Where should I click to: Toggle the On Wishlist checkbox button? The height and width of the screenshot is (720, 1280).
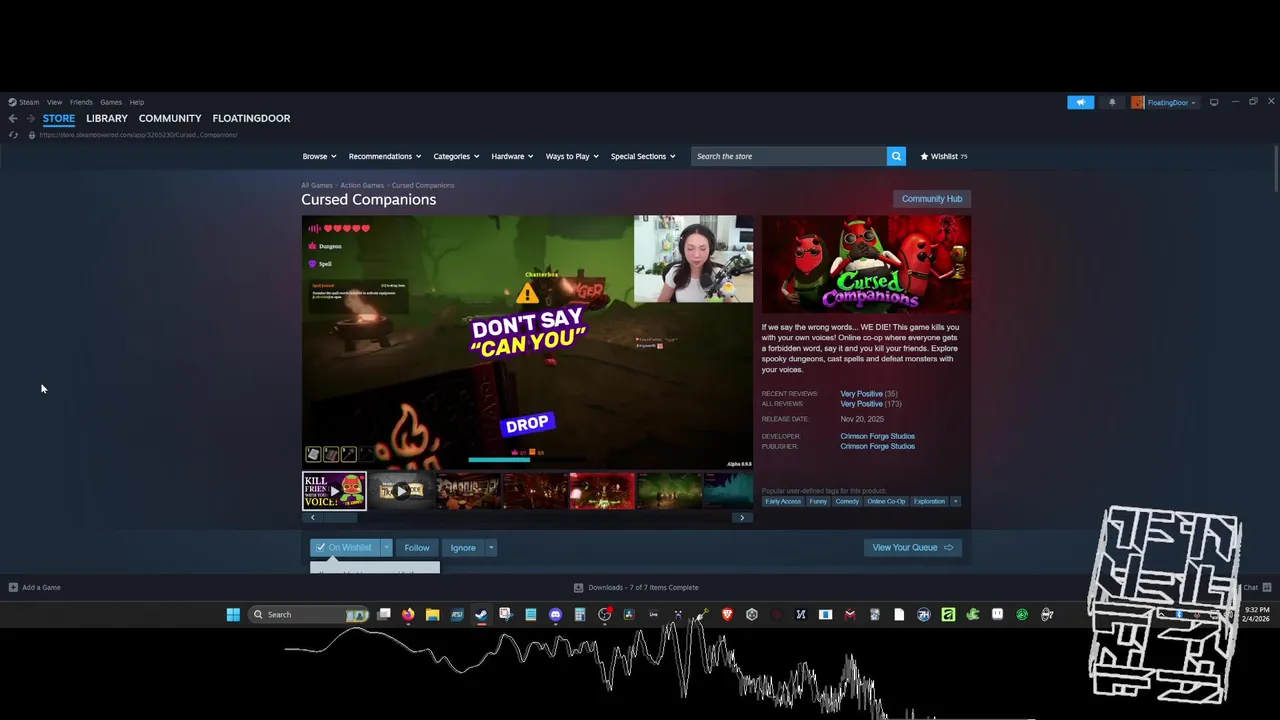345,547
